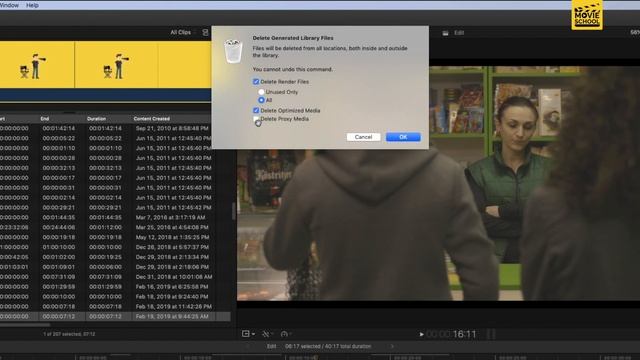The image size is (640, 360).
Task: Click the browser vertical scrollbar handle
Action: click(x=233, y=211)
